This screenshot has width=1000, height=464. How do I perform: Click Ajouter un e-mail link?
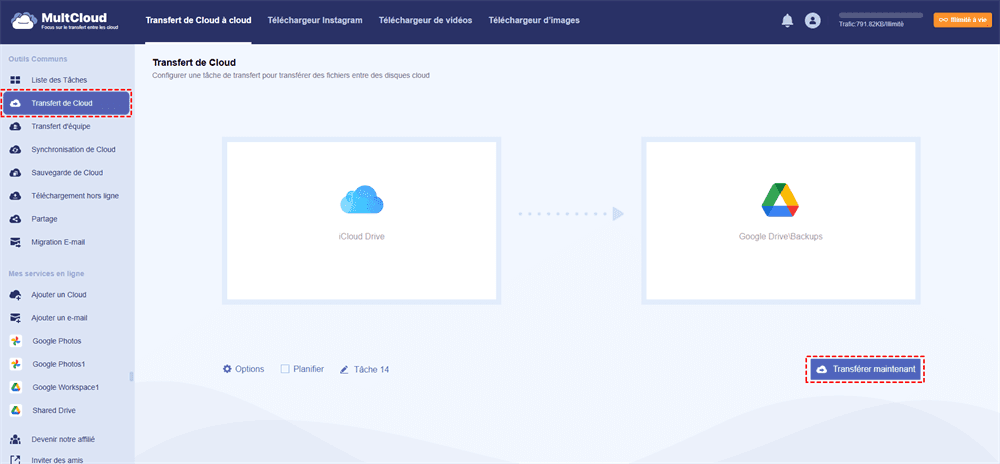tap(59, 318)
